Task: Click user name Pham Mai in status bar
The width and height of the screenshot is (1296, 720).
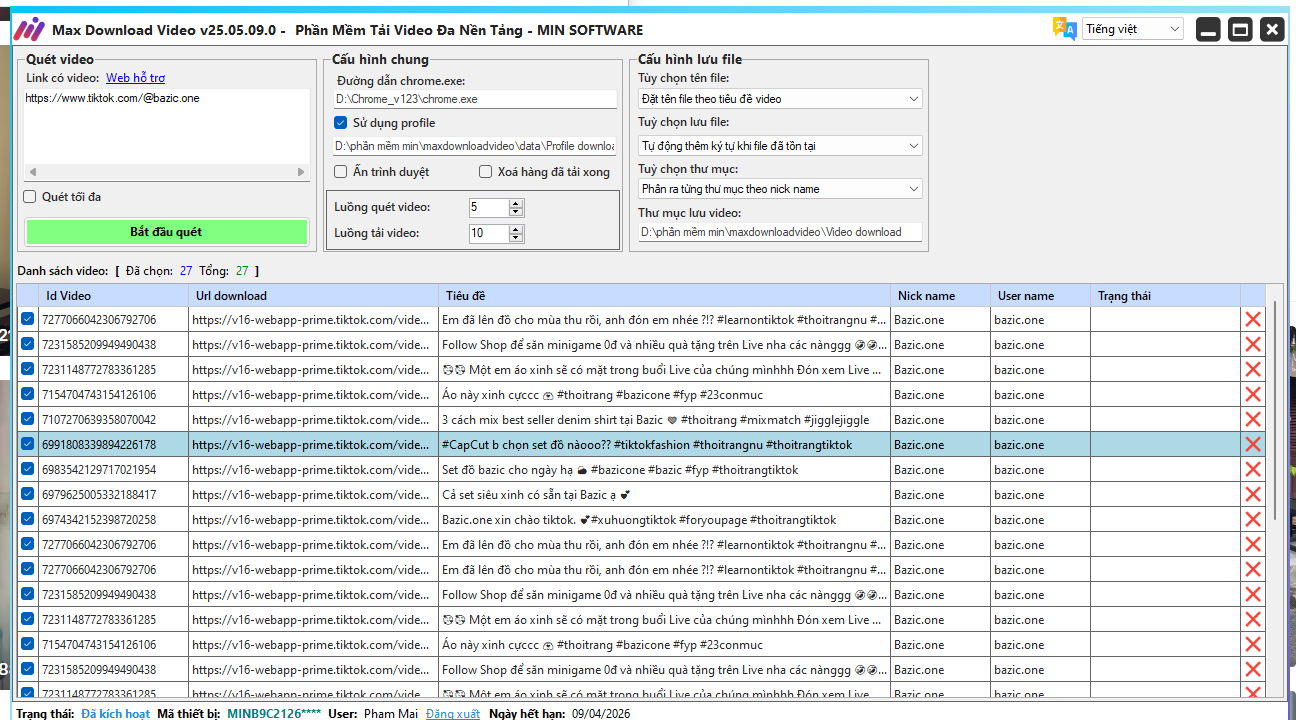Action: tap(391, 714)
